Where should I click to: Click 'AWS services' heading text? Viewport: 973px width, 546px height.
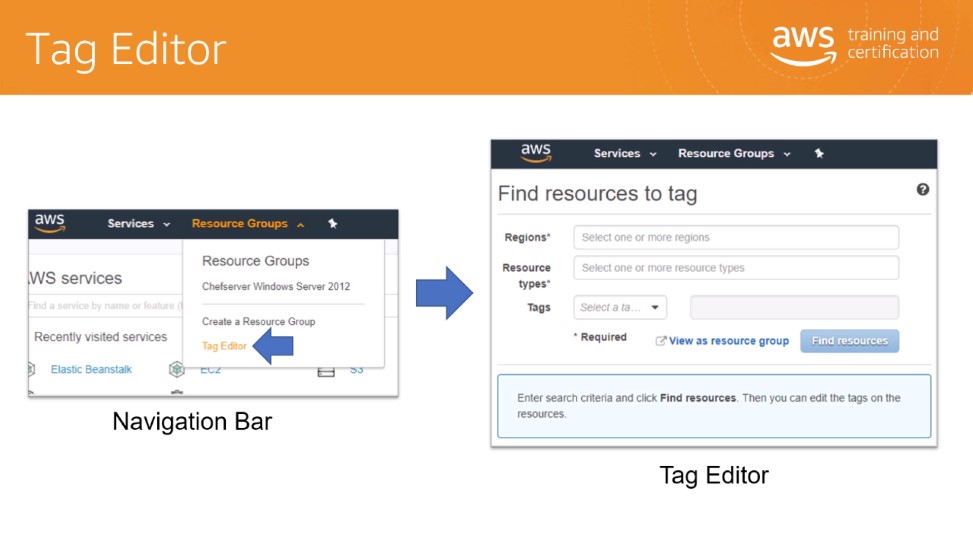click(x=75, y=278)
